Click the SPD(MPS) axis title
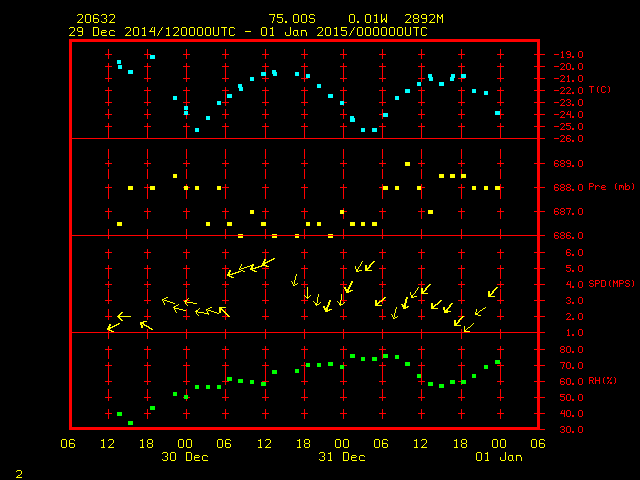Image resolution: width=640 pixels, height=480 pixels. tap(611, 283)
